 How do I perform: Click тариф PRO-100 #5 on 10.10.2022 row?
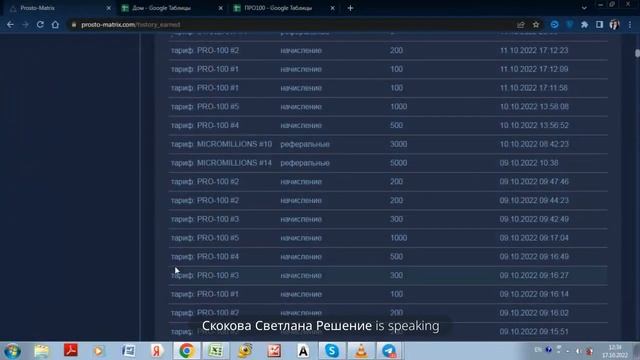pos(205,107)
